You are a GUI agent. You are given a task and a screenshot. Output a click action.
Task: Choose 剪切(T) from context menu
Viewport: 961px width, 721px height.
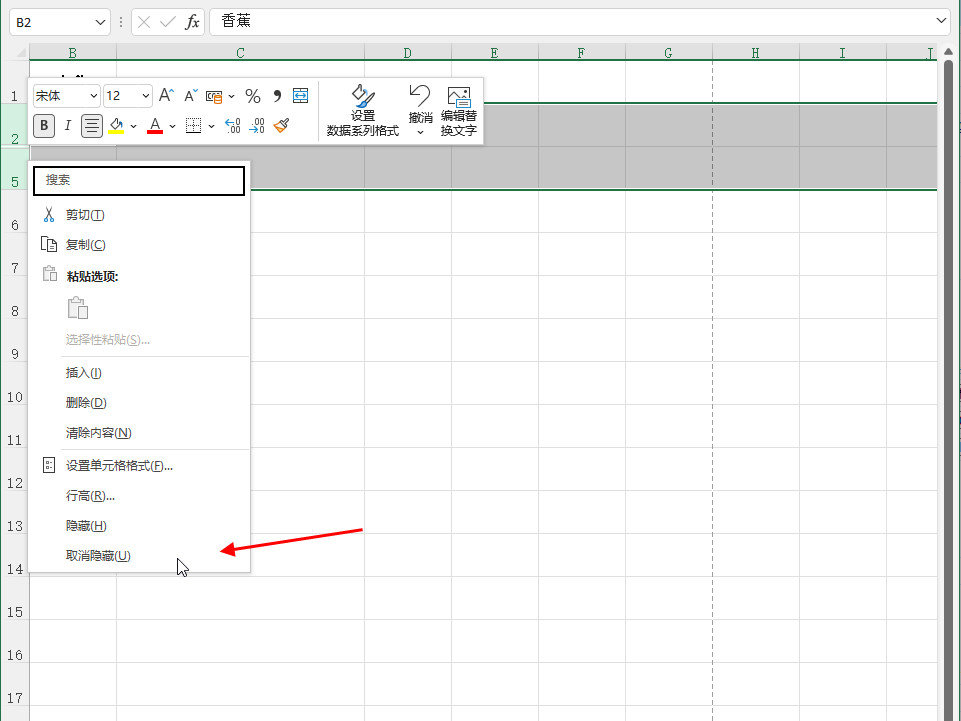click(140, 215)
